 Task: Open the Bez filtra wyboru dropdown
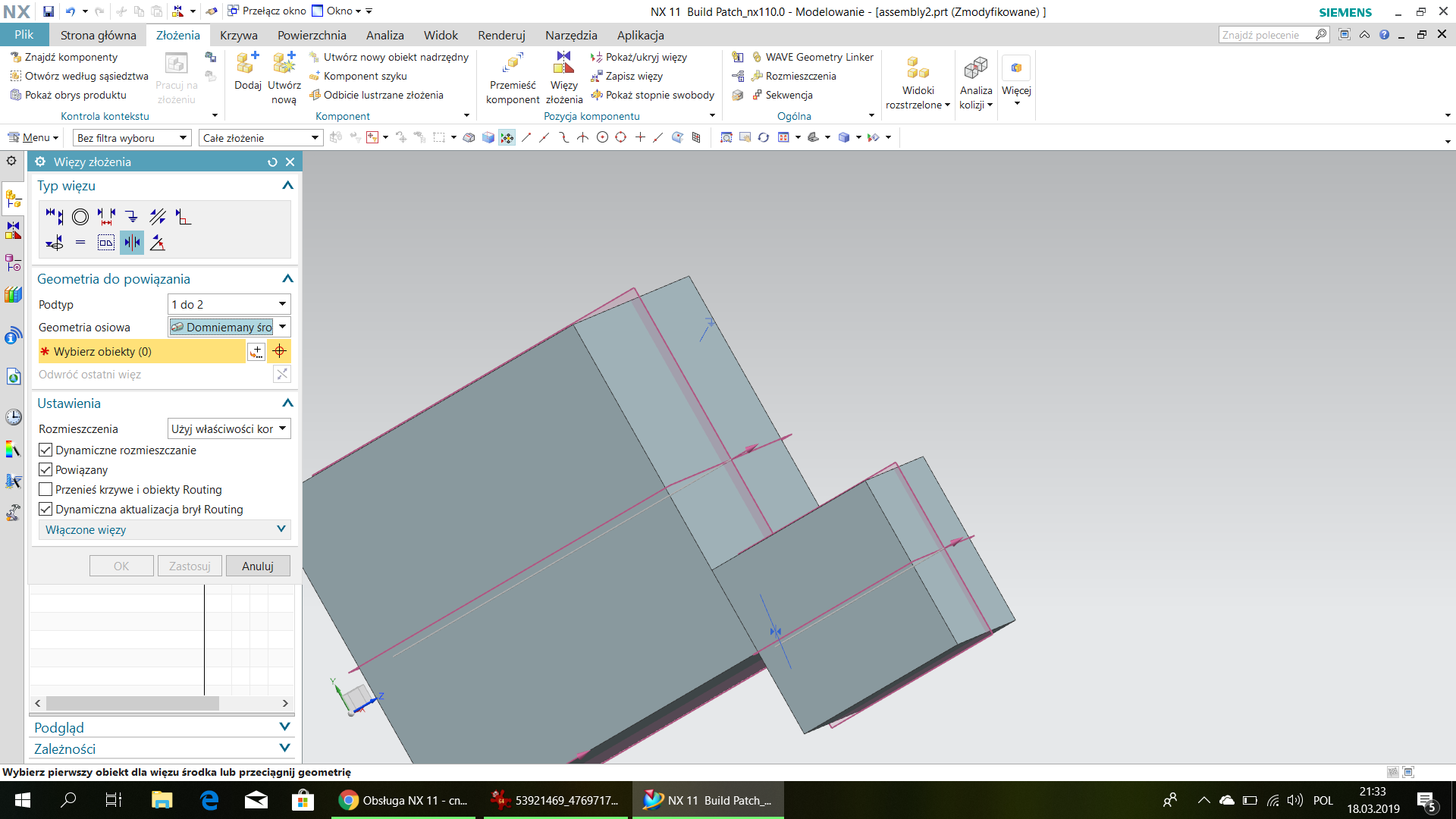coord(132,137)
